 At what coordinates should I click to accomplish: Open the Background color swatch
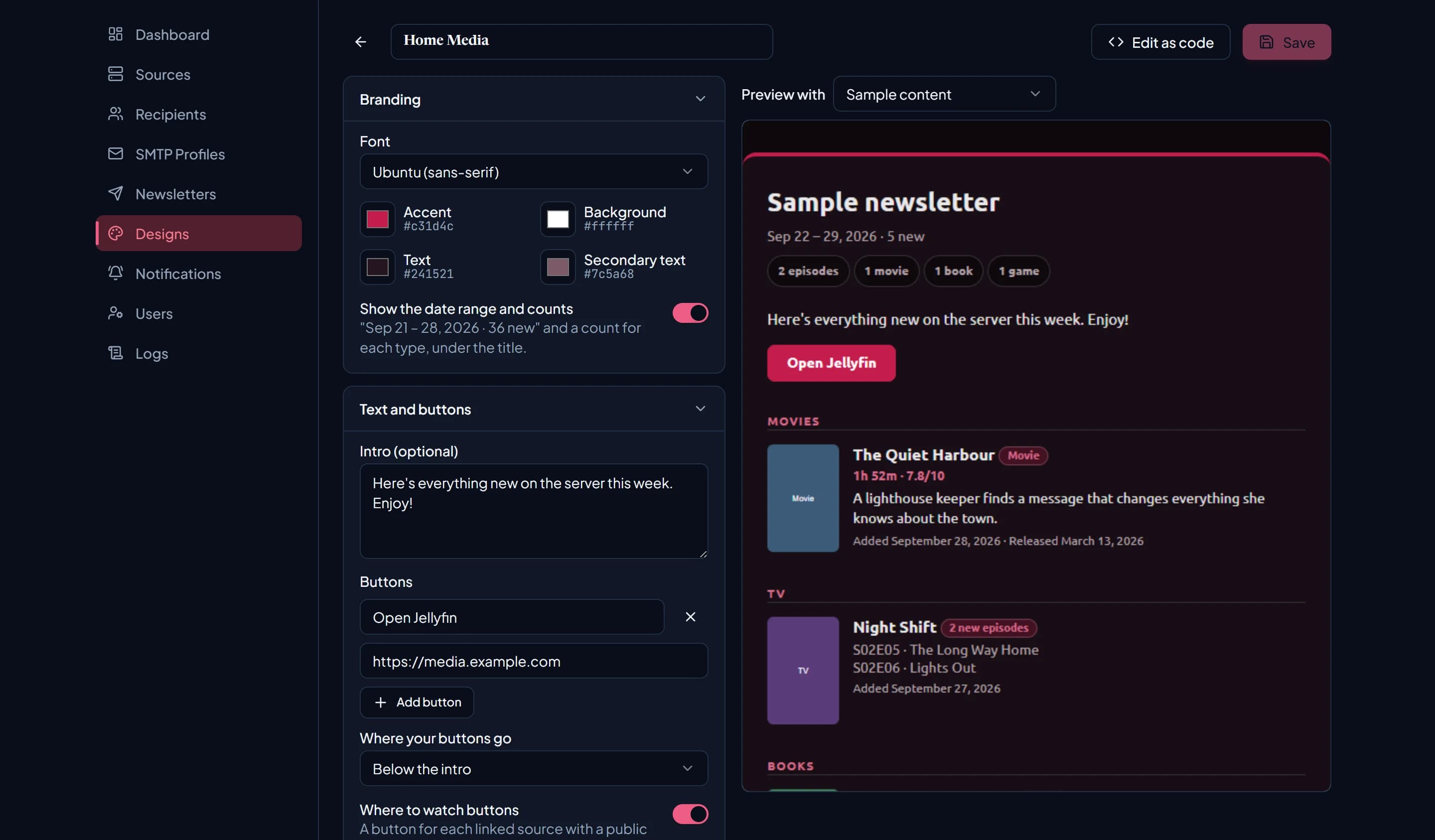[x=558, y=219]
